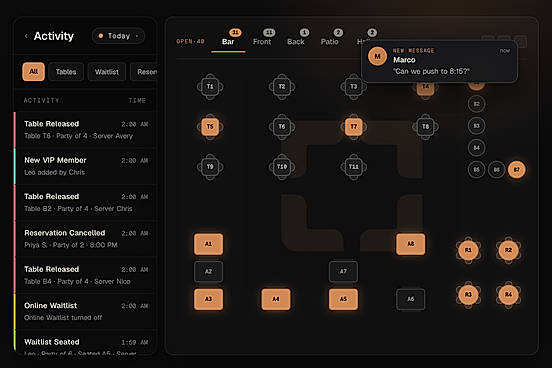Select occupied table T5 on floor map
Image resolution: width=552 pixels, height=368 pixels.
coord(210,126)
